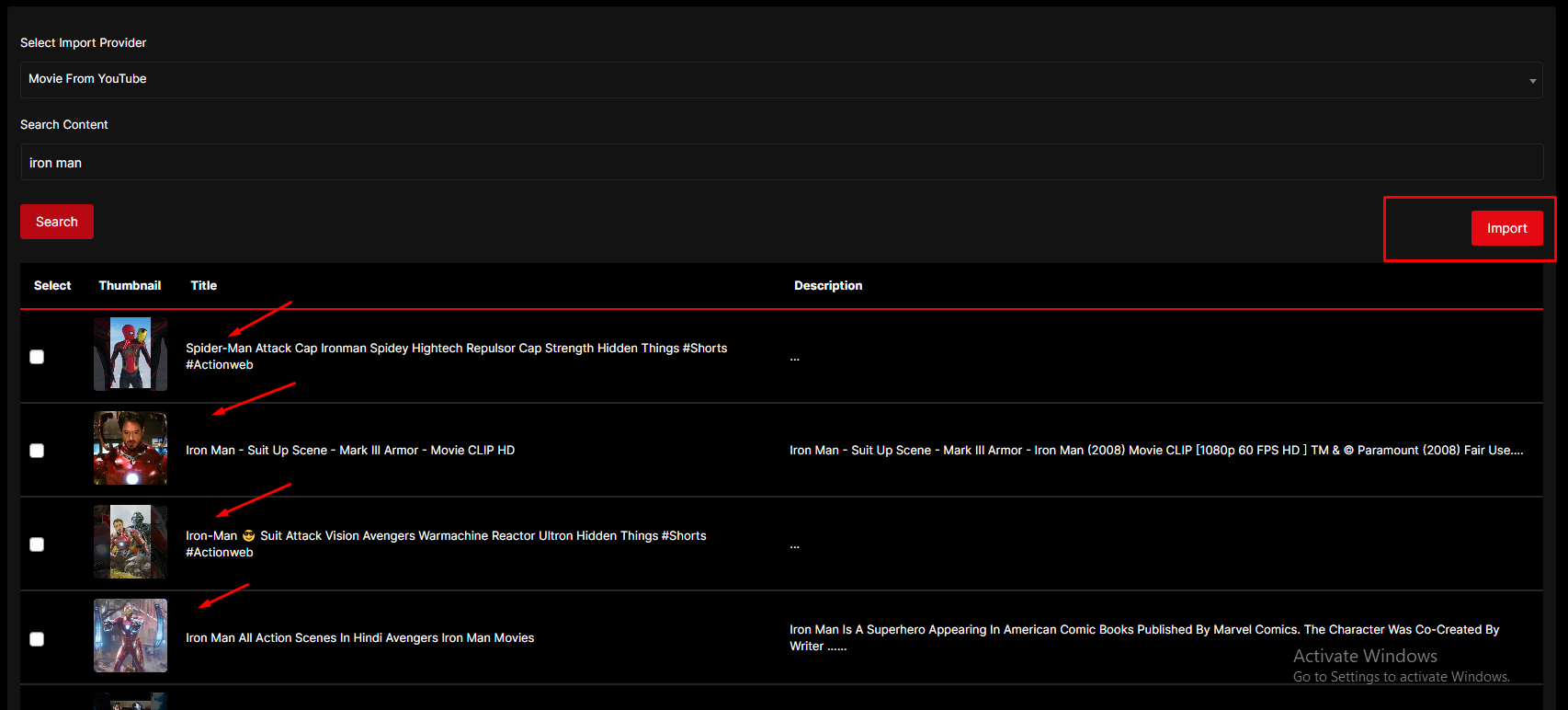
Task: Click the '...' description of Spider-Man Attack Cap row
Action: click(795, 357)
